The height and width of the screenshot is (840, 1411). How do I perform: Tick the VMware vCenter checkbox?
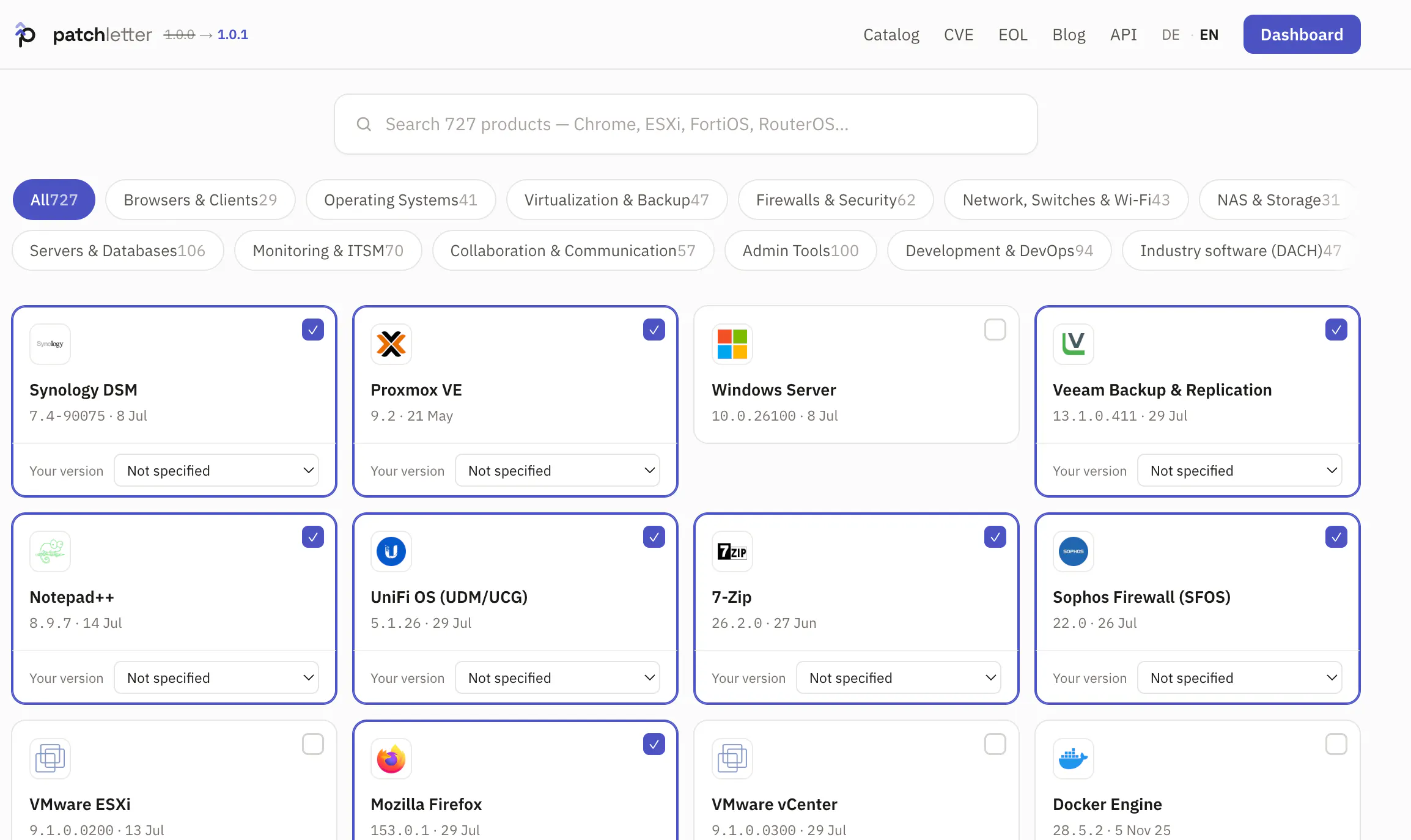[x=995, y=744]
